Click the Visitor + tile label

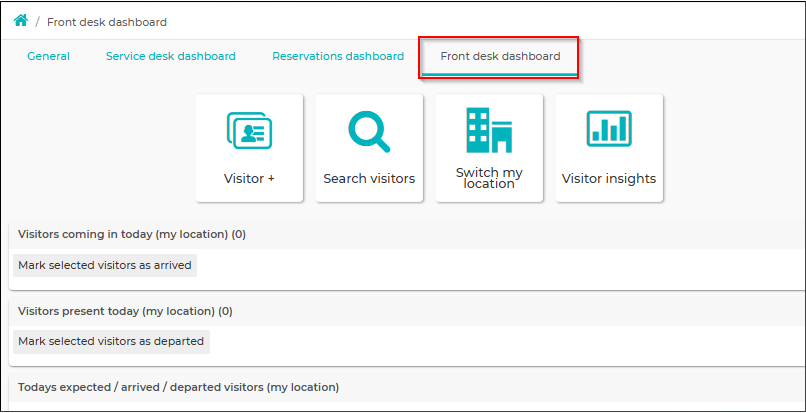click(x=249, y=178)
